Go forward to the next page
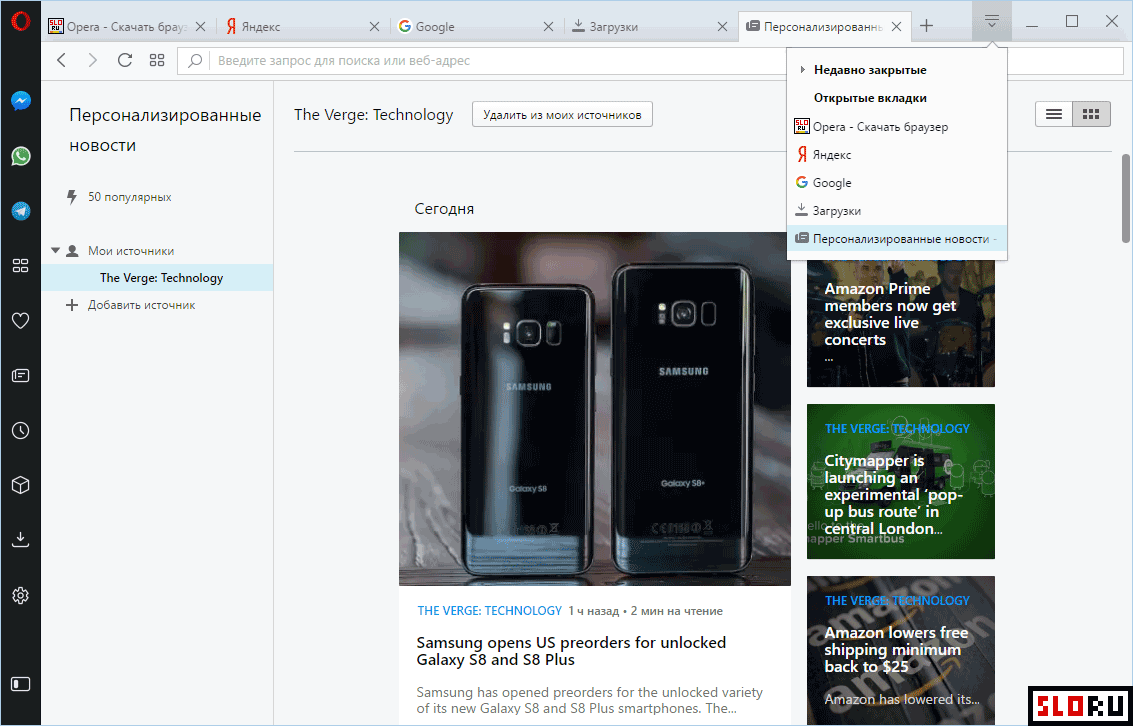 tap(92, 60)
